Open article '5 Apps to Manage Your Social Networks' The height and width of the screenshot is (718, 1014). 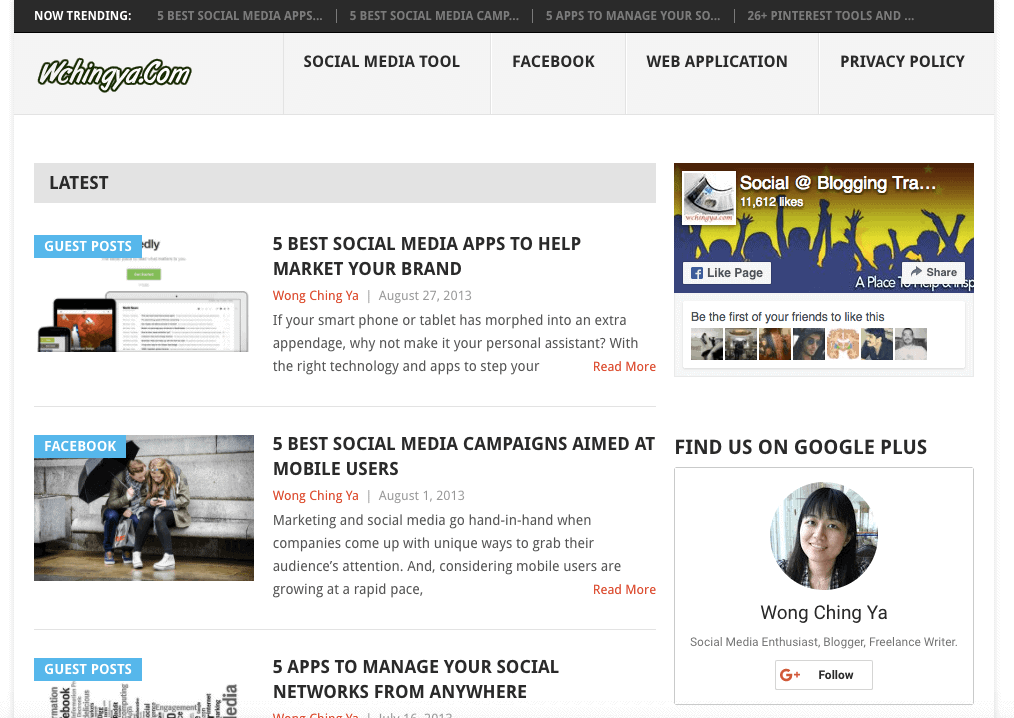click(x=416, y=679)
